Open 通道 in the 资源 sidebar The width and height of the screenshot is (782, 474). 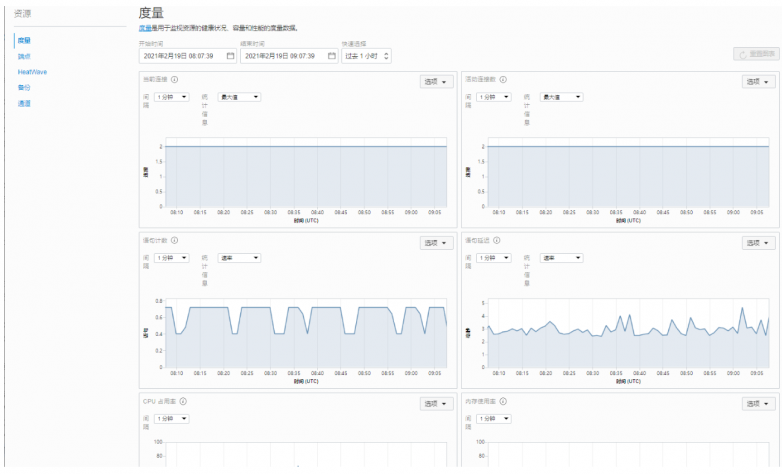24,103
